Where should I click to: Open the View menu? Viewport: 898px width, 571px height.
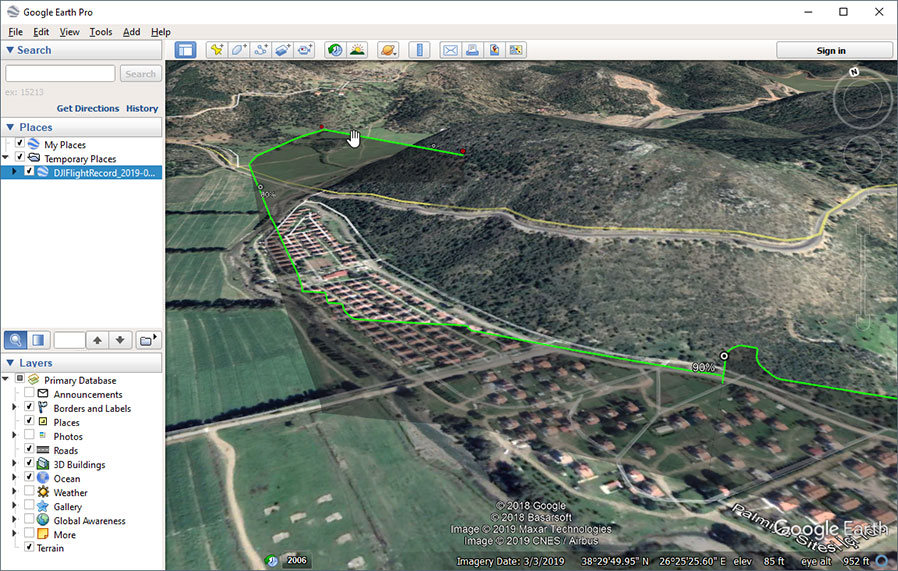(x=69, y=32)
